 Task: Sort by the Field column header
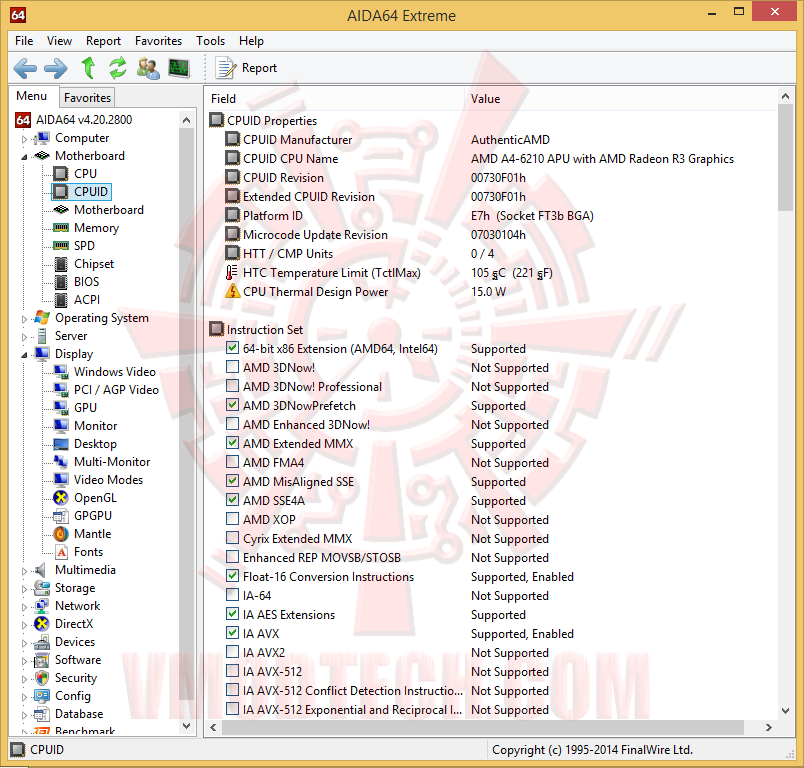click(335, 99)
